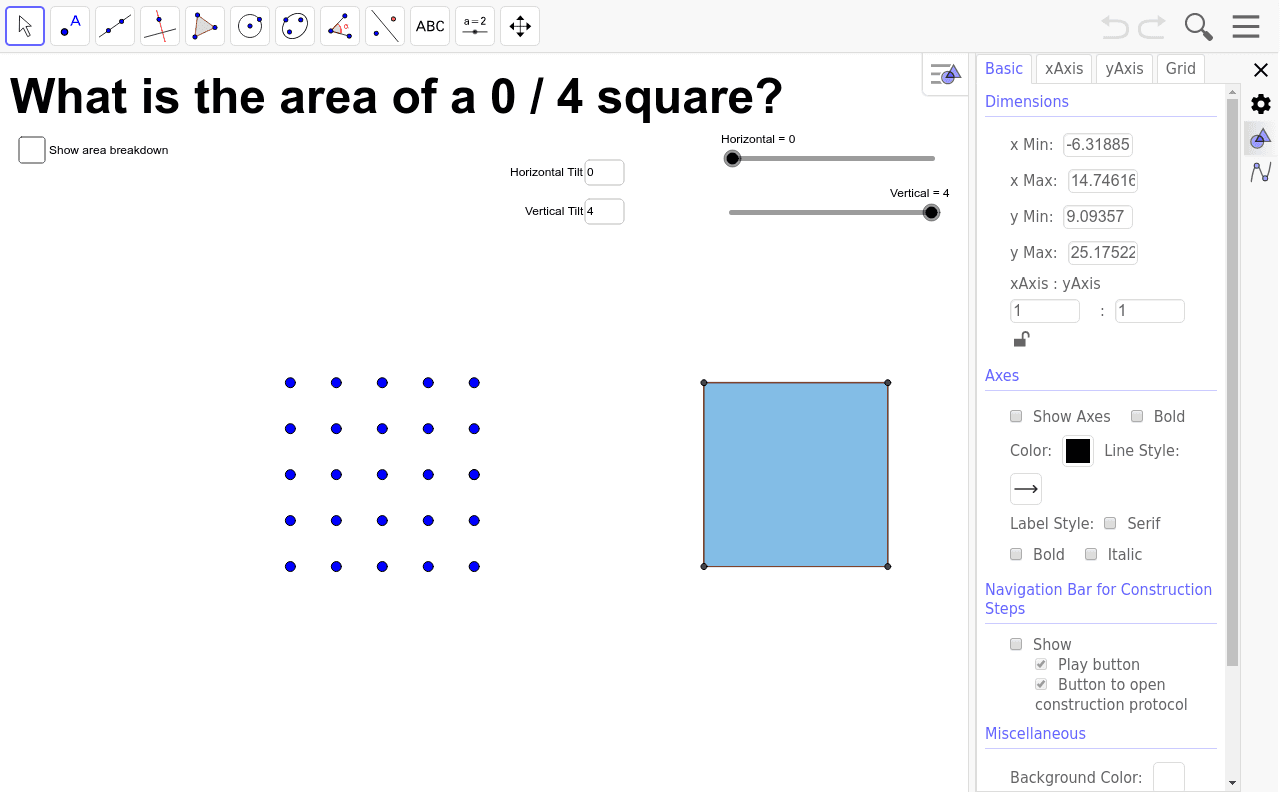Click the Vertical Tilt input box

pyautogui.click(x=605, y=211)
